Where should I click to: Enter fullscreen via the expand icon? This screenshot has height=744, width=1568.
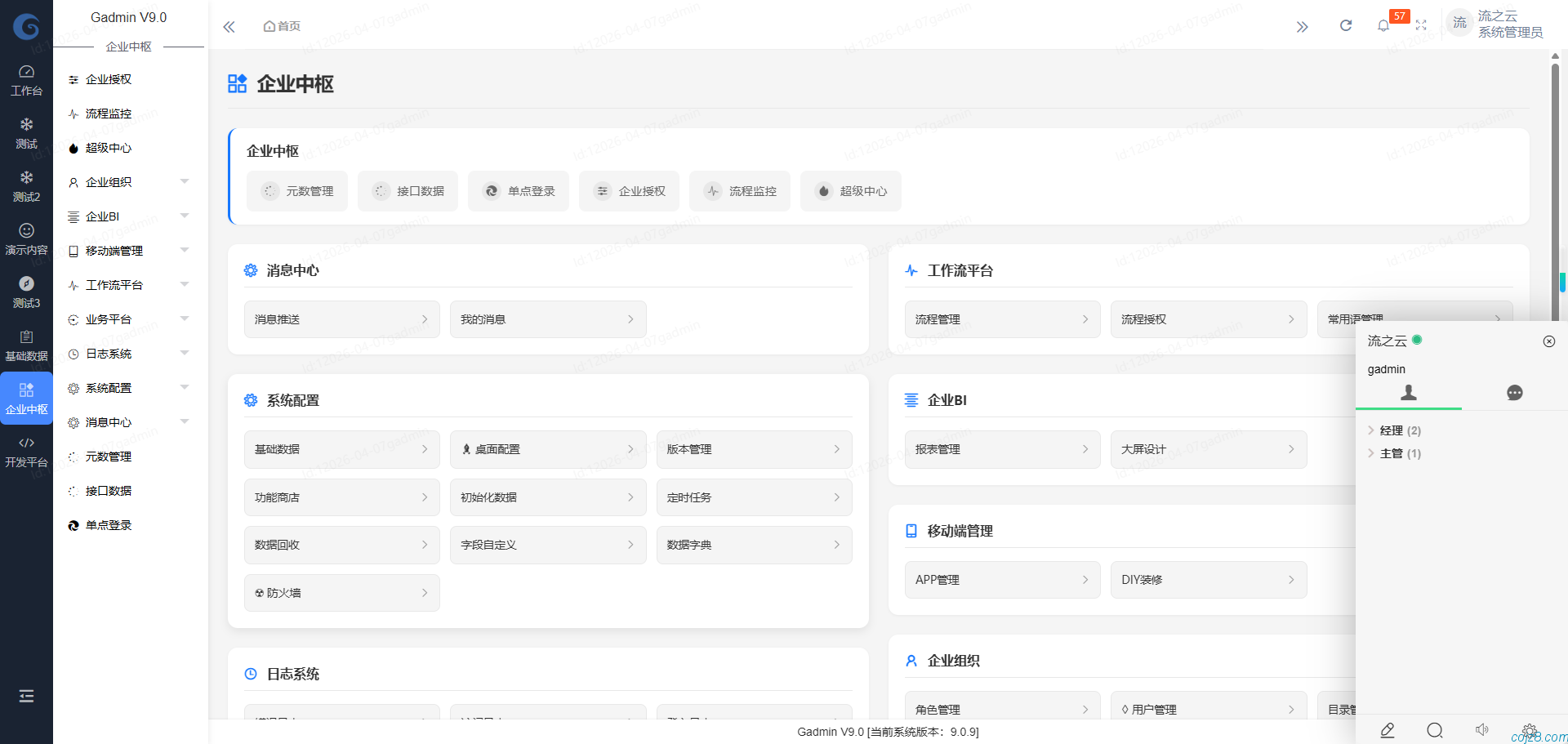pyautogui.click(x=1421, y=25)
